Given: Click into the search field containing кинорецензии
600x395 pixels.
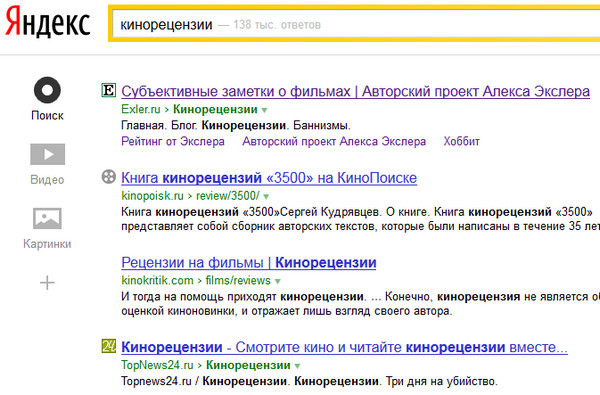Looking at the screenshot, I should (356, 24).
